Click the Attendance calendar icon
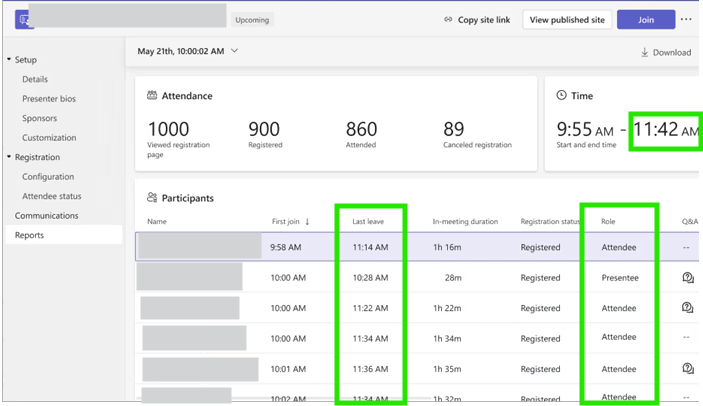This screenshot has width=703, height=406. coord(152,95)
